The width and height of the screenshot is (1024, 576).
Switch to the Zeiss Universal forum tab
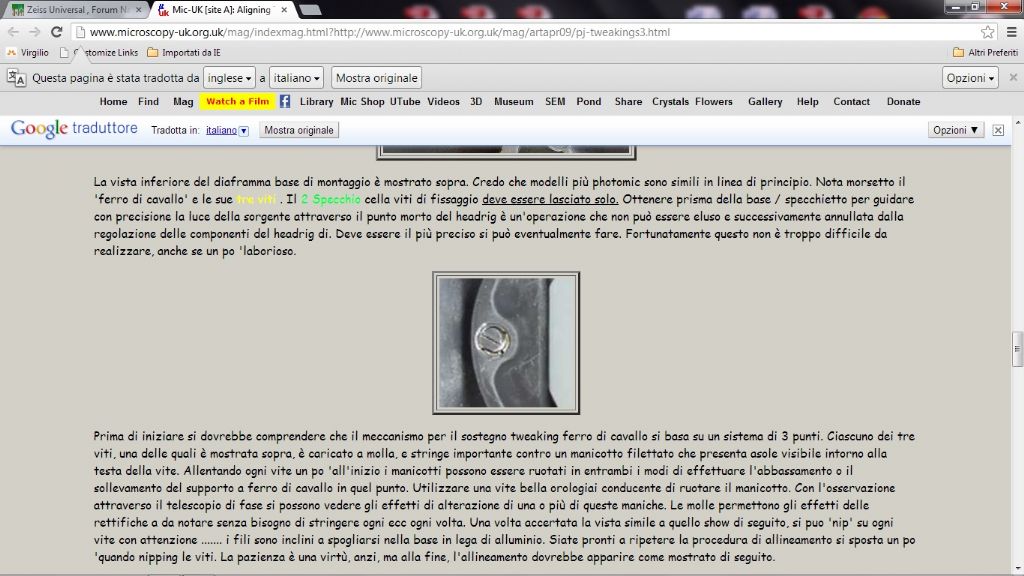point(75,10)
